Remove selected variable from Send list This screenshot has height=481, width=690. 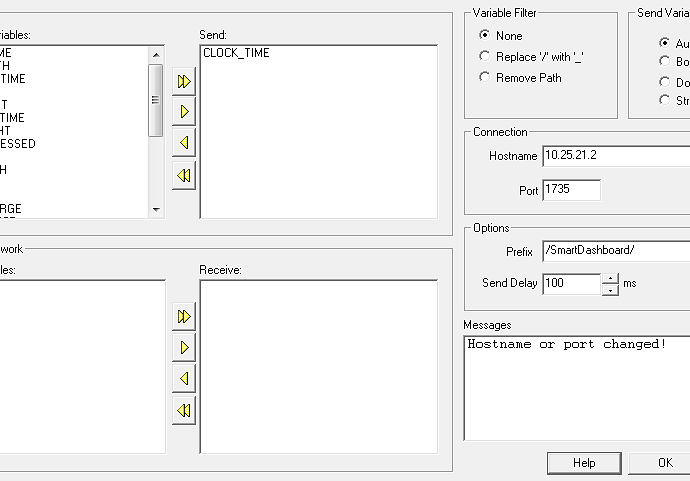click(184, 143)
